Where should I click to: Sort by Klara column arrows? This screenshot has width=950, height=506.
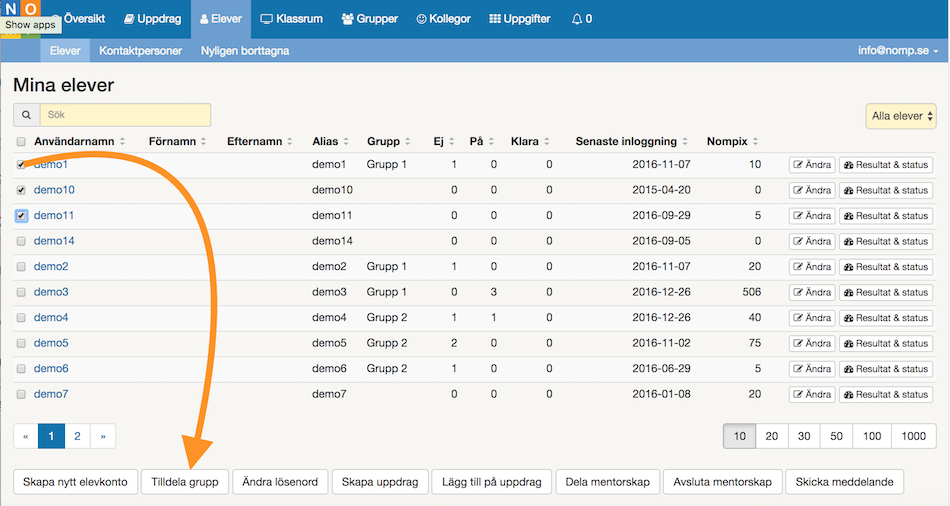pyautogui.click(x=547, y=142)
